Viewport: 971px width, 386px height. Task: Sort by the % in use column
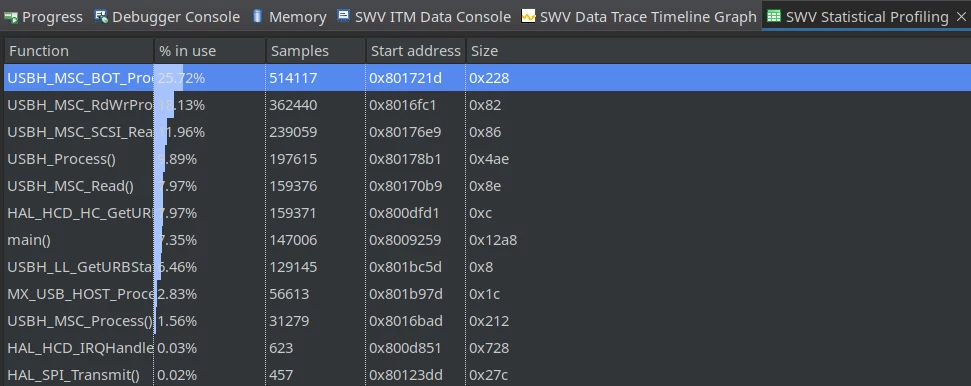click(211, 51)
